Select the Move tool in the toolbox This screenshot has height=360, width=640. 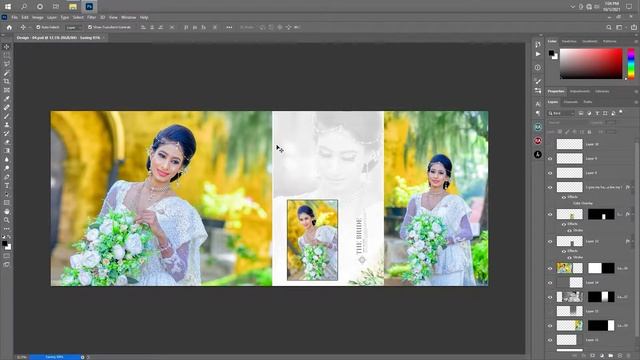tap(7, 47)
